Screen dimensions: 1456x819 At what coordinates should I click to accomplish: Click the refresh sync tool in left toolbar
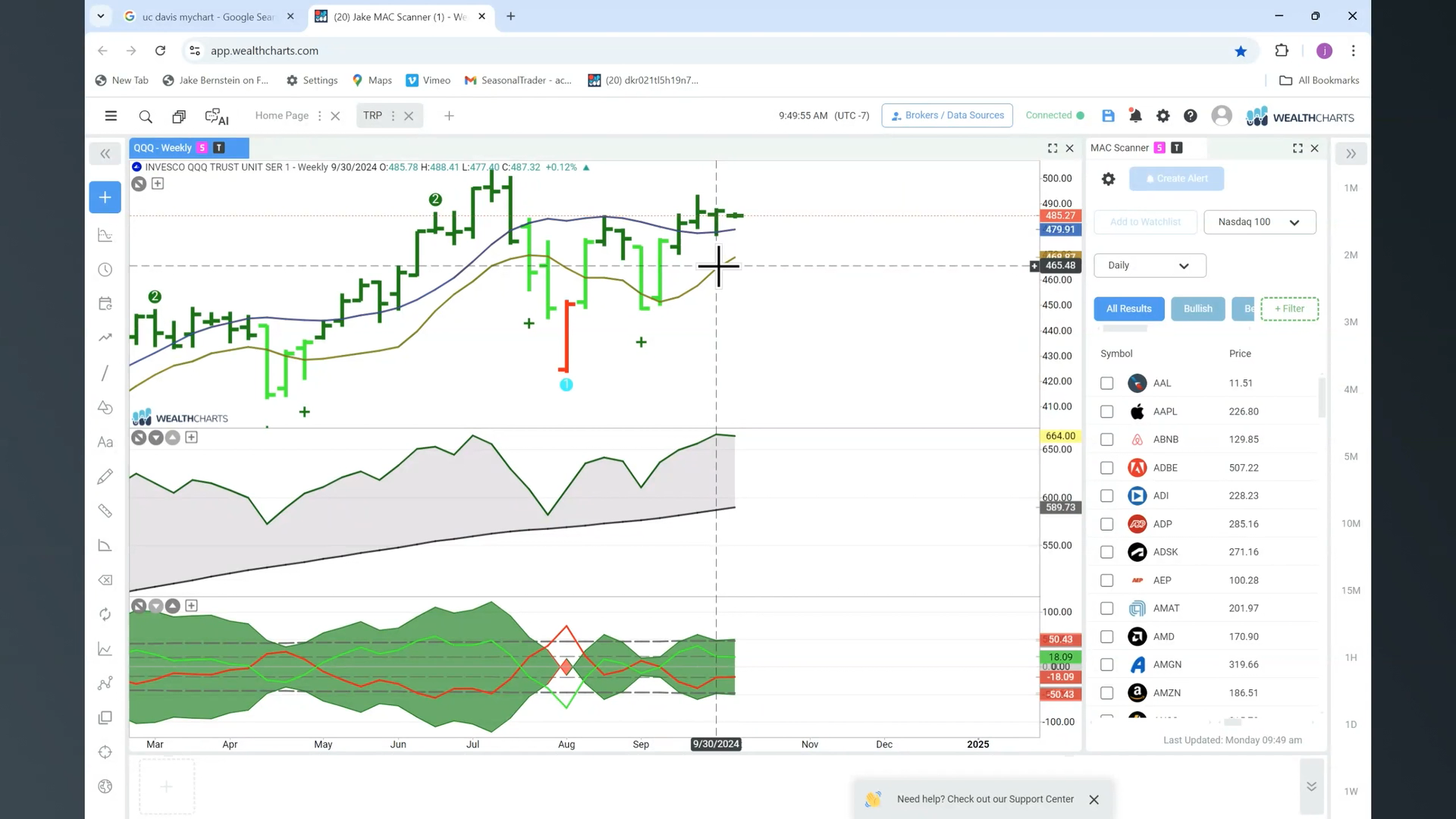[x=105, y=614]
